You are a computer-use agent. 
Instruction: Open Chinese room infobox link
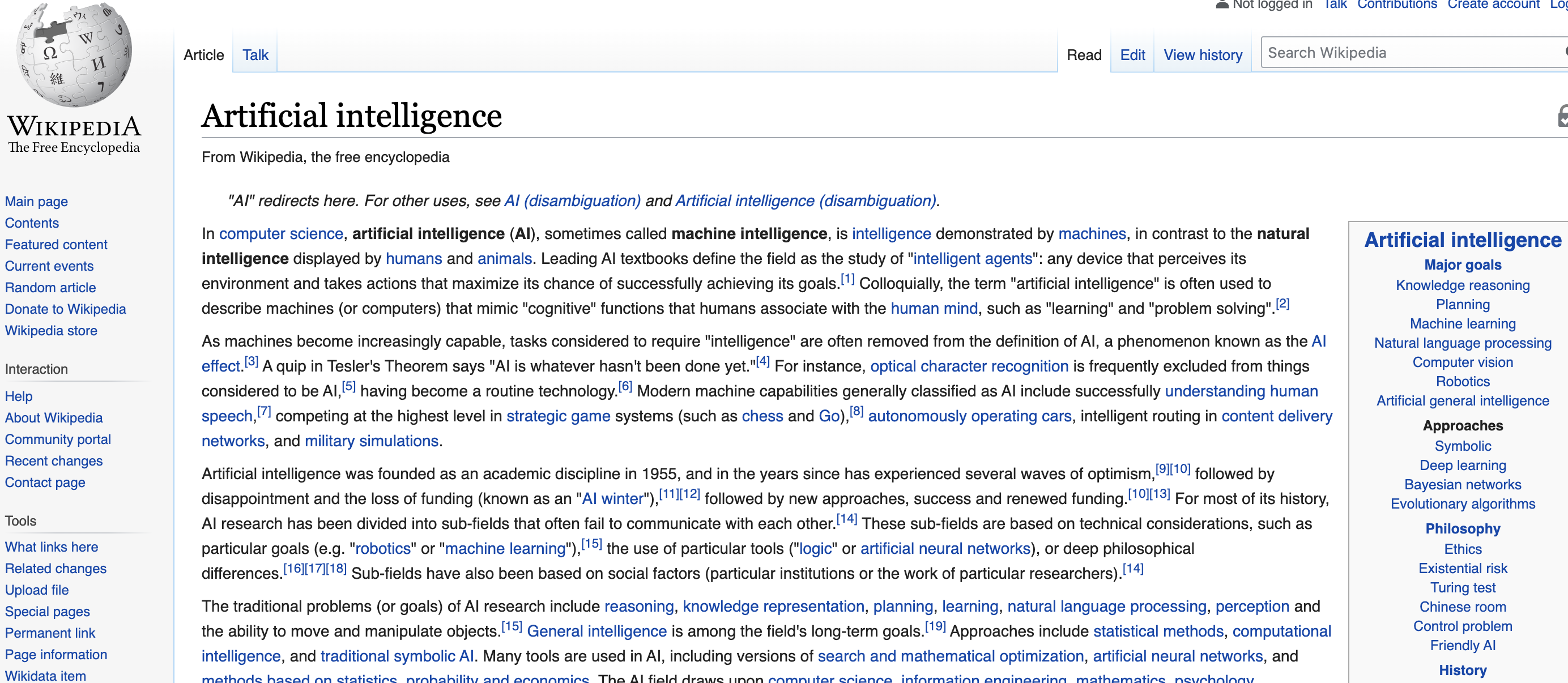(x=1463, y=608)
